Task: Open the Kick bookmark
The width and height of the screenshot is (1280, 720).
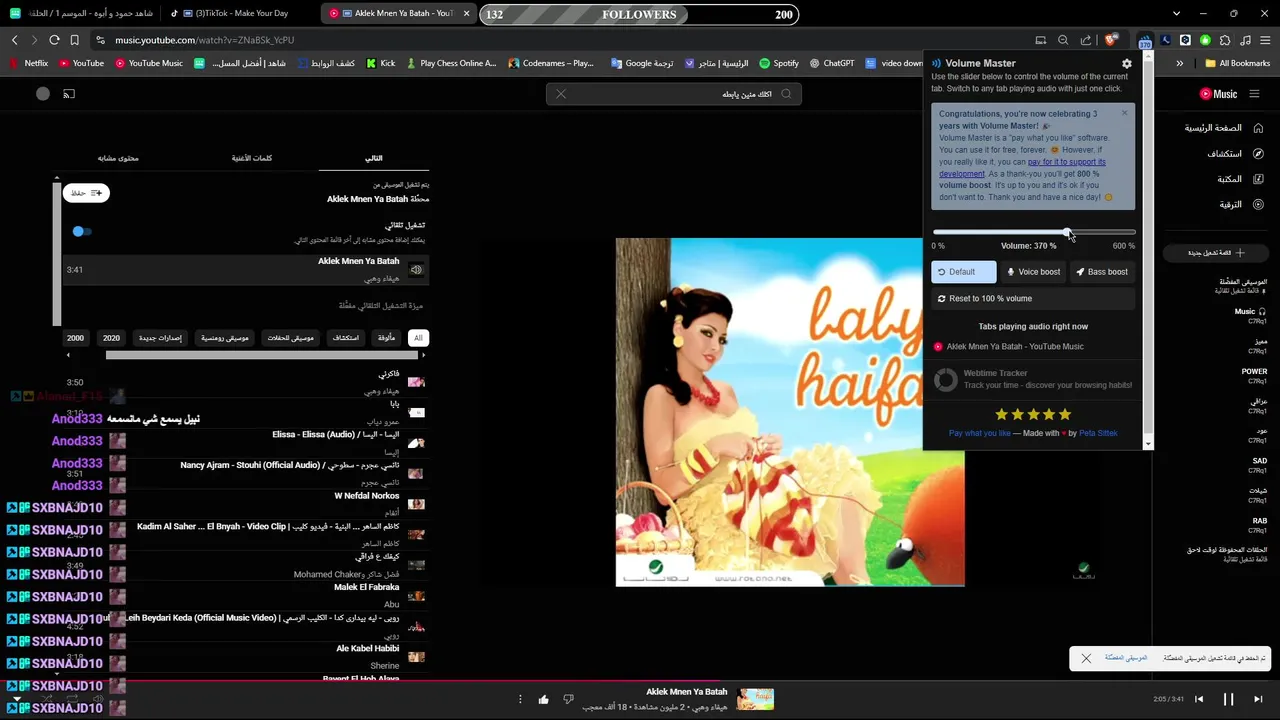Action: [380, 63]
